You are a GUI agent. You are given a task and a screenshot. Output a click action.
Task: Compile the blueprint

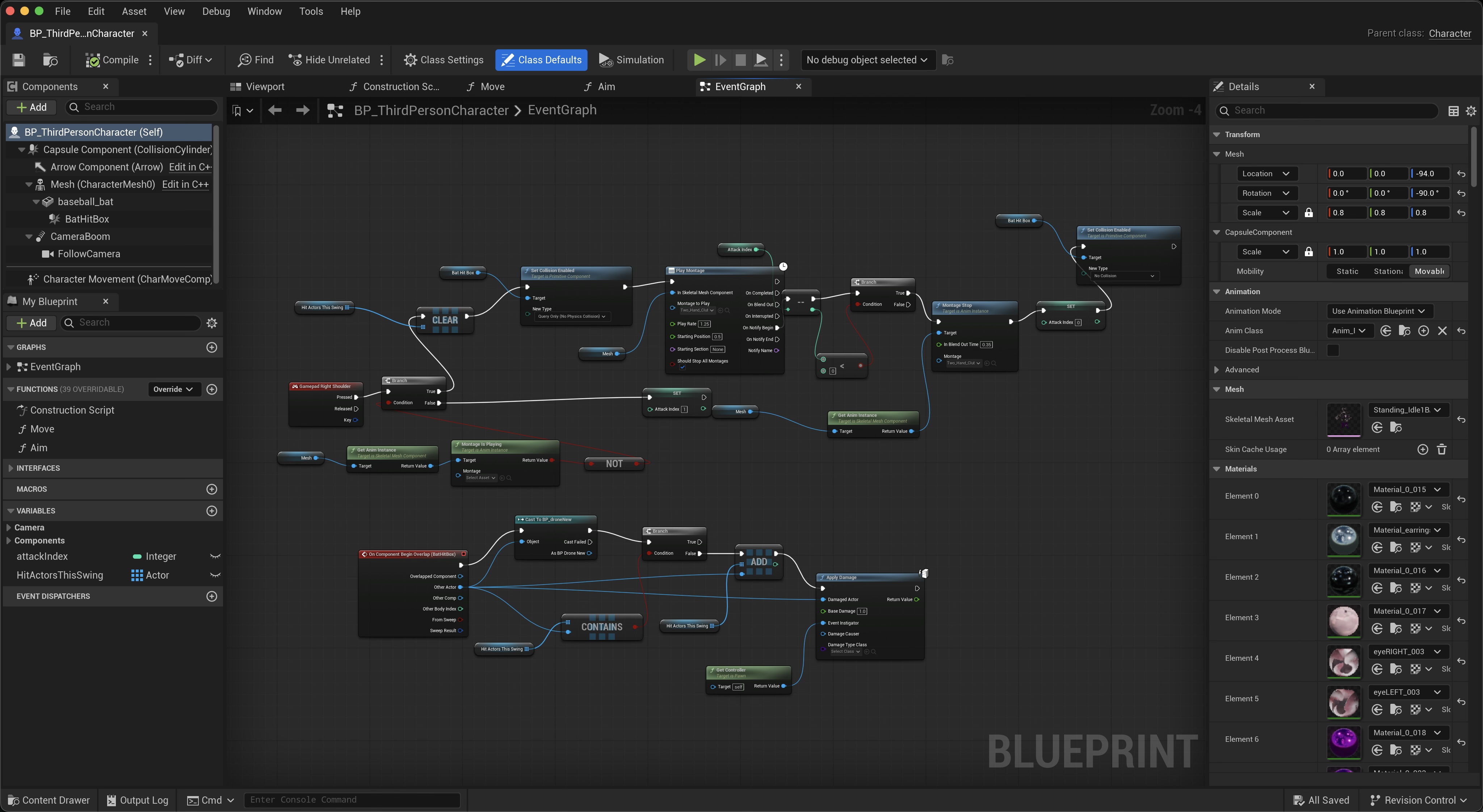112,60
